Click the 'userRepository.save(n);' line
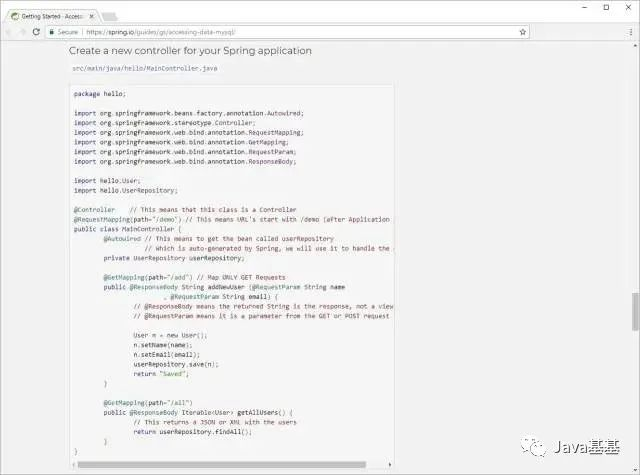Screen dimensions: 640x475 point(176,364)
